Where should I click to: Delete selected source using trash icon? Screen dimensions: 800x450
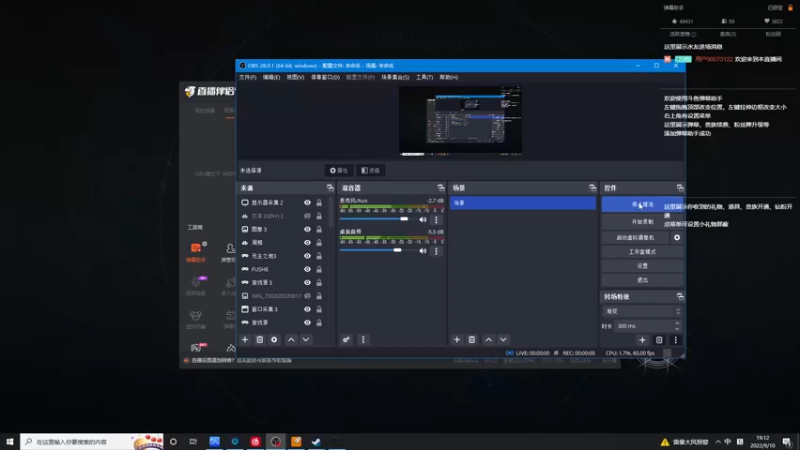pyautogui.click(x=260, y=340)
